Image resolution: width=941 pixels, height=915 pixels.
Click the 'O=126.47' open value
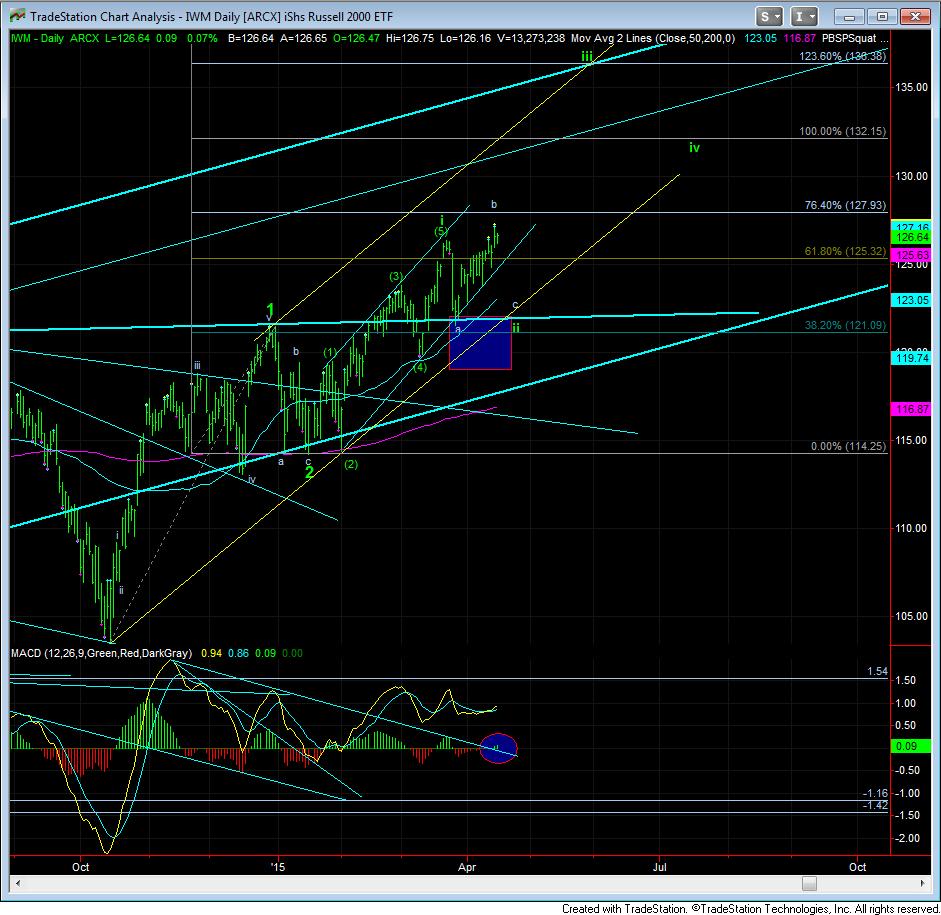(x=356, y=38)
